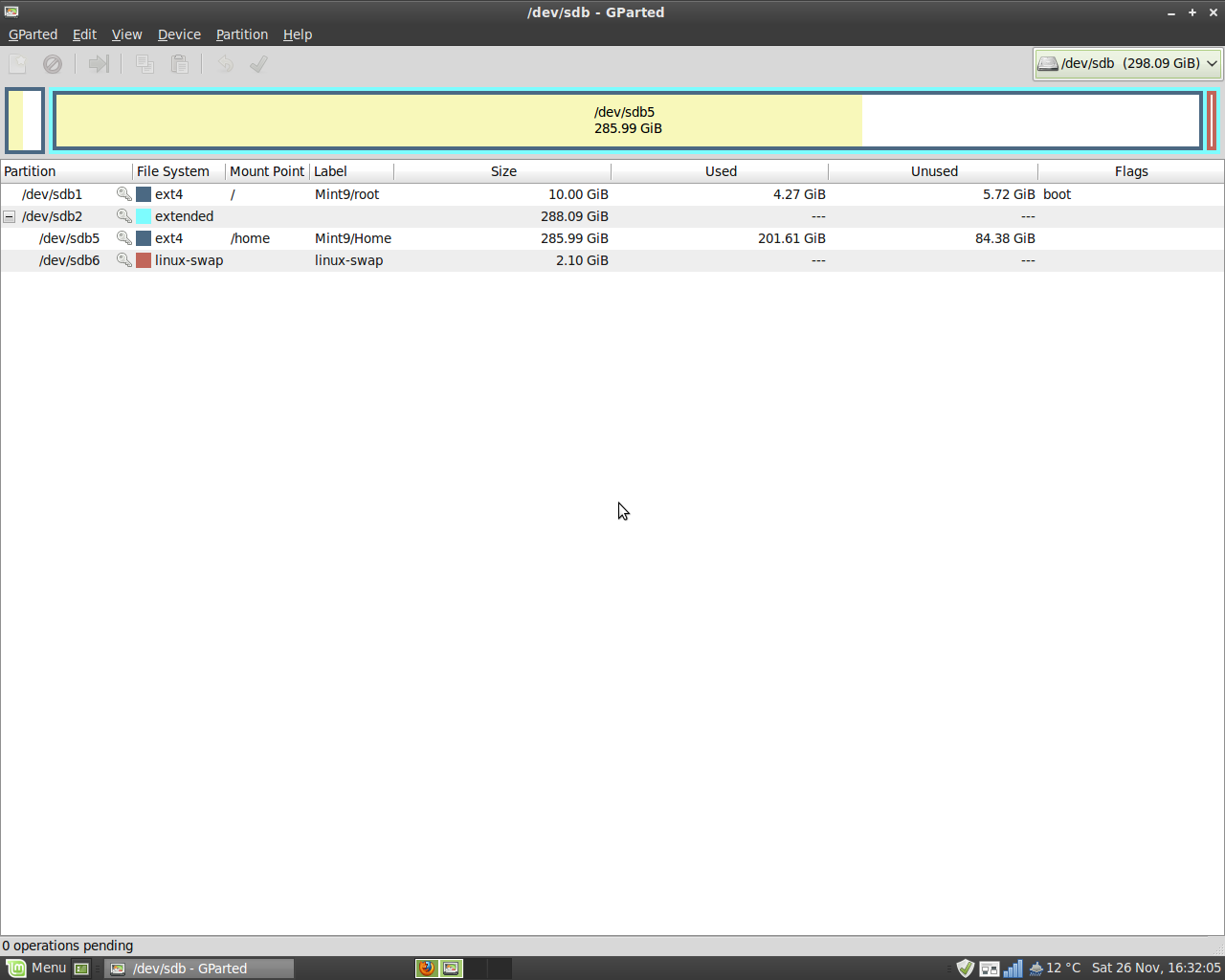
Task: Click the Resize/Move toolbar icon
Action: coord(99,64)
